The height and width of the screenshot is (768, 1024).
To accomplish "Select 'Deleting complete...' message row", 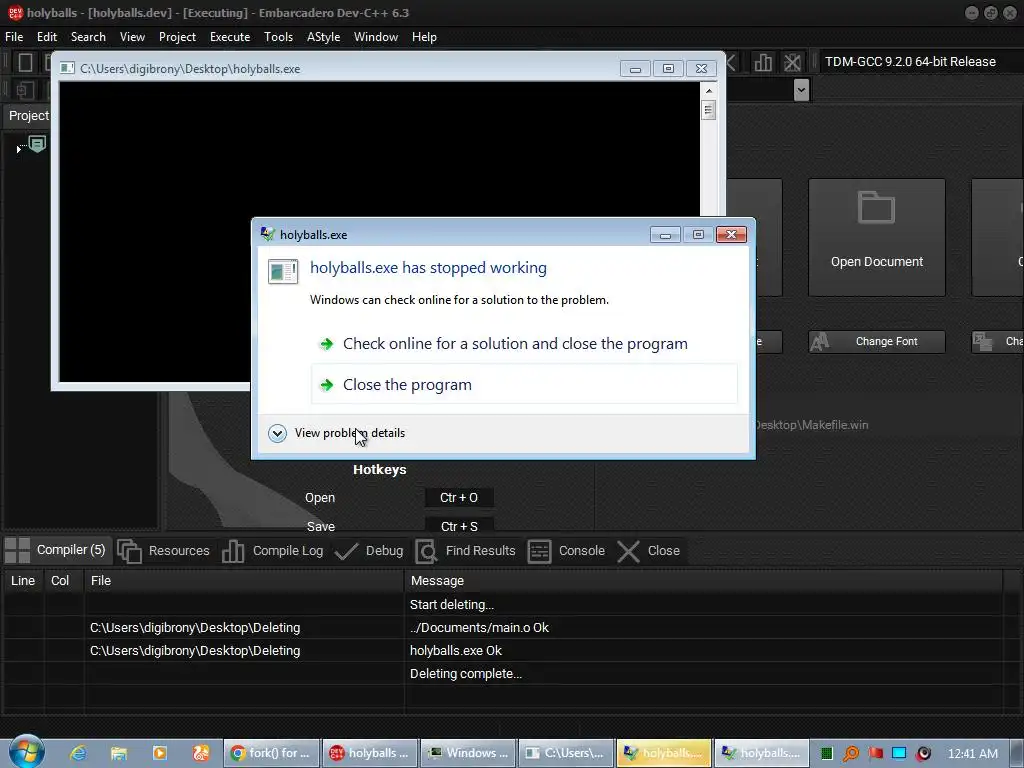I will (x=503, y=673).
